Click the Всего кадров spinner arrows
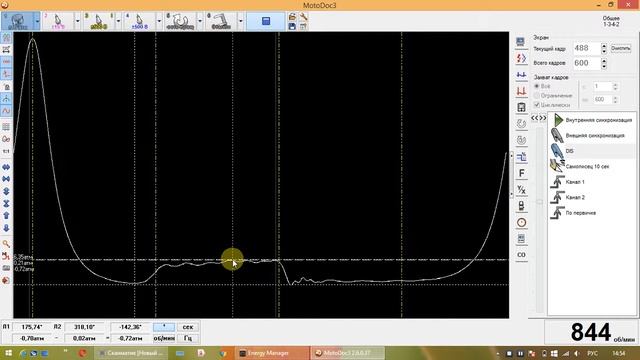The height and width of the screenshot is (360, 640). click(604, 63)
